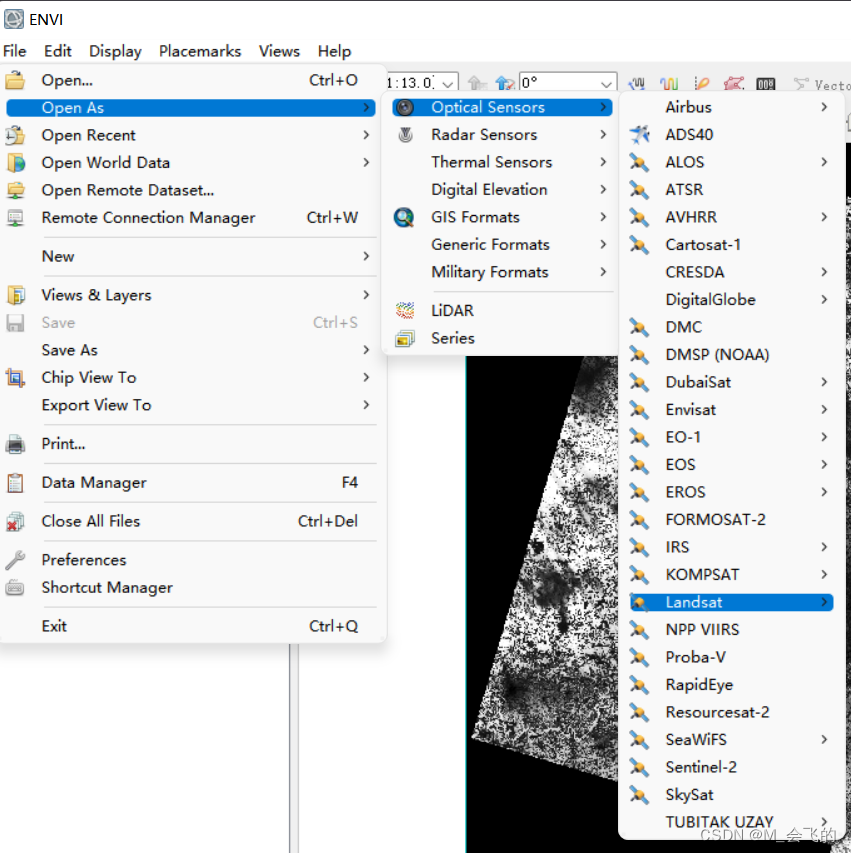Open the Placemarks menu
Screen dimensions: 851x853
(200, 51)
